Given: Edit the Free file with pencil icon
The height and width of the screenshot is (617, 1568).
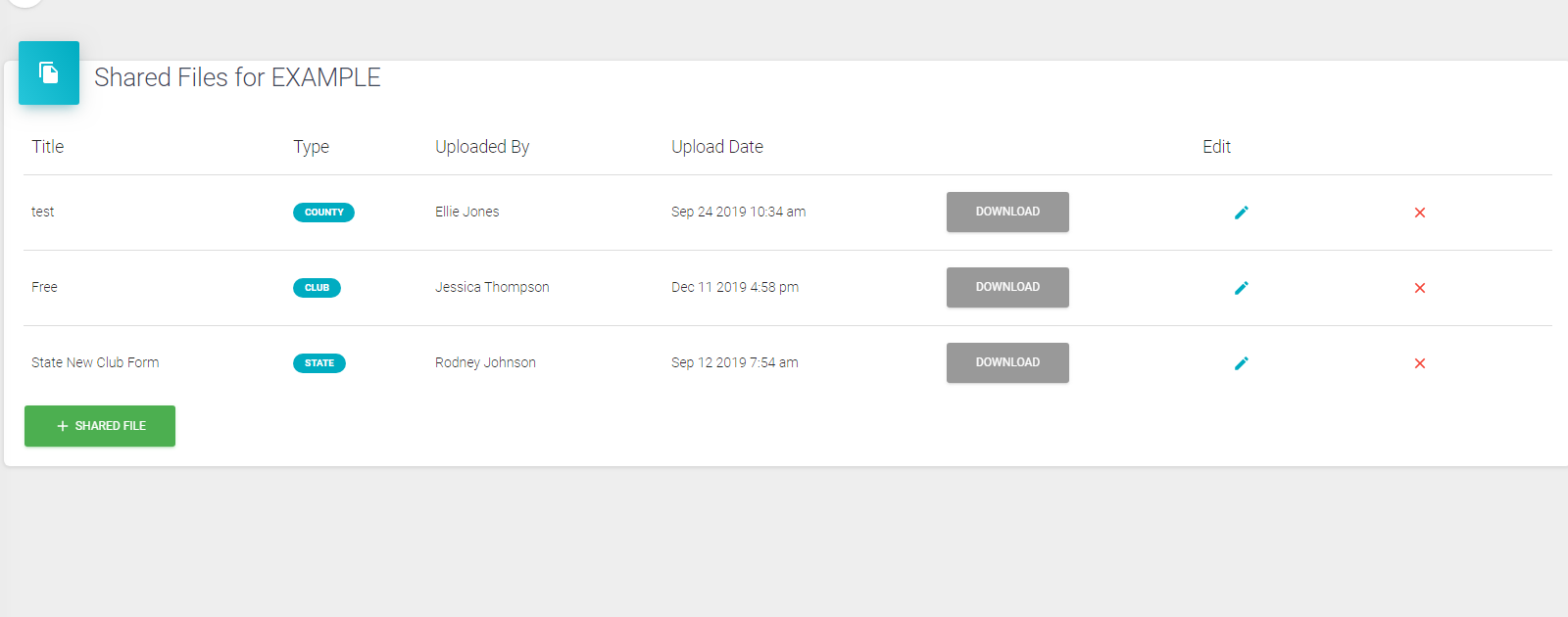Looking at the screenshot, I should [1241, 288].
